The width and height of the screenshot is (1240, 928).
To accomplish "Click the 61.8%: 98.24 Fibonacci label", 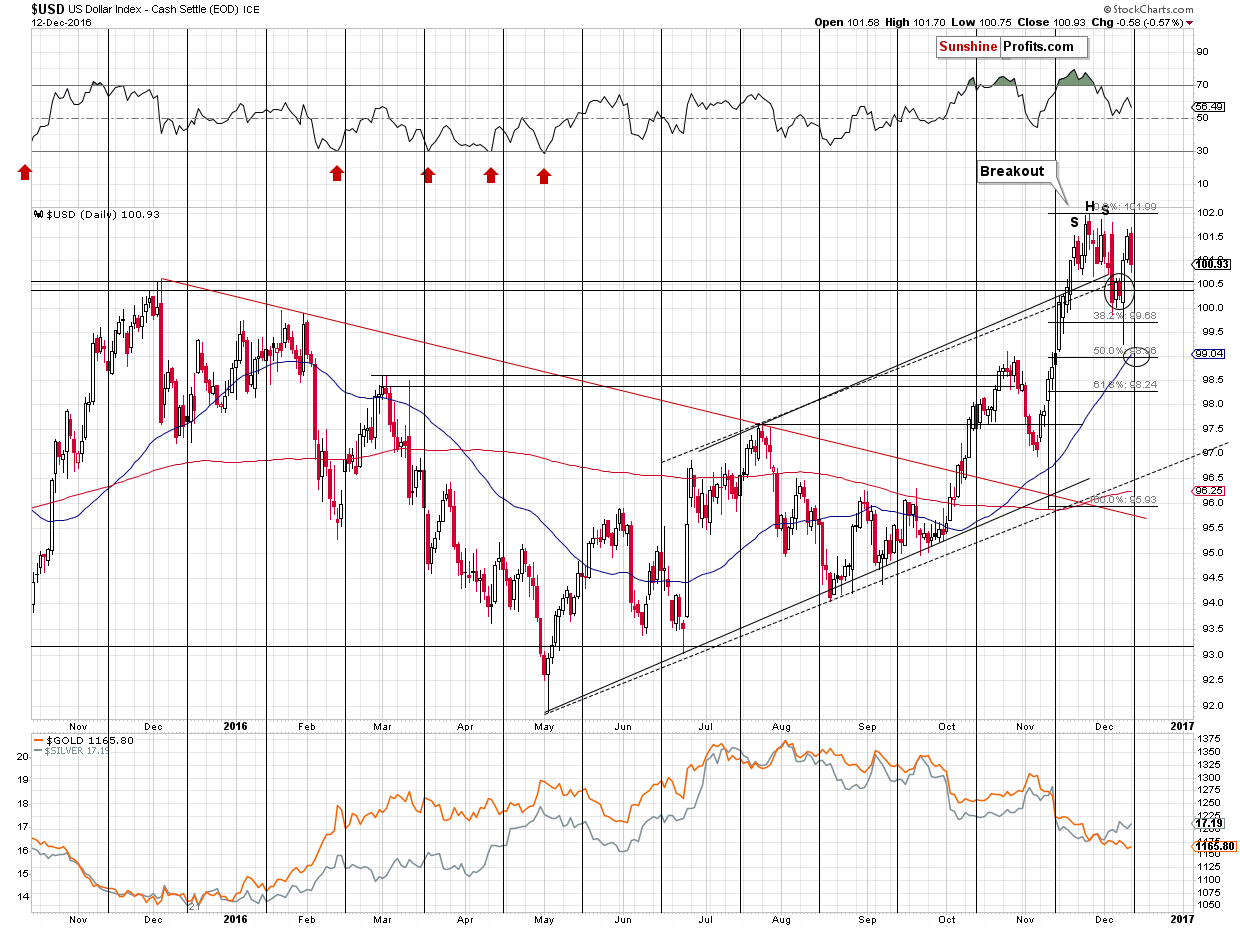I will (1125, 383).
